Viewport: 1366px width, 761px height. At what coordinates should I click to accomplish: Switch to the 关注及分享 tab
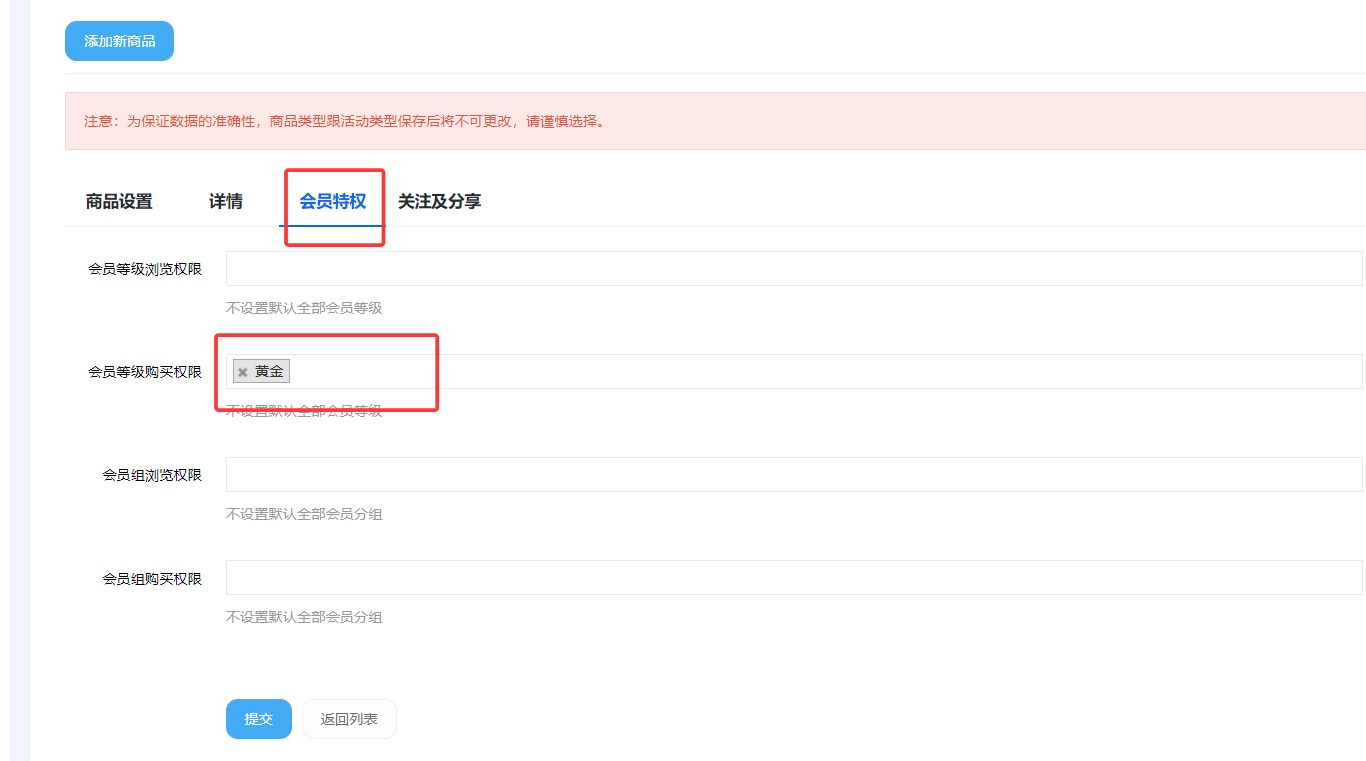(438, 201)
